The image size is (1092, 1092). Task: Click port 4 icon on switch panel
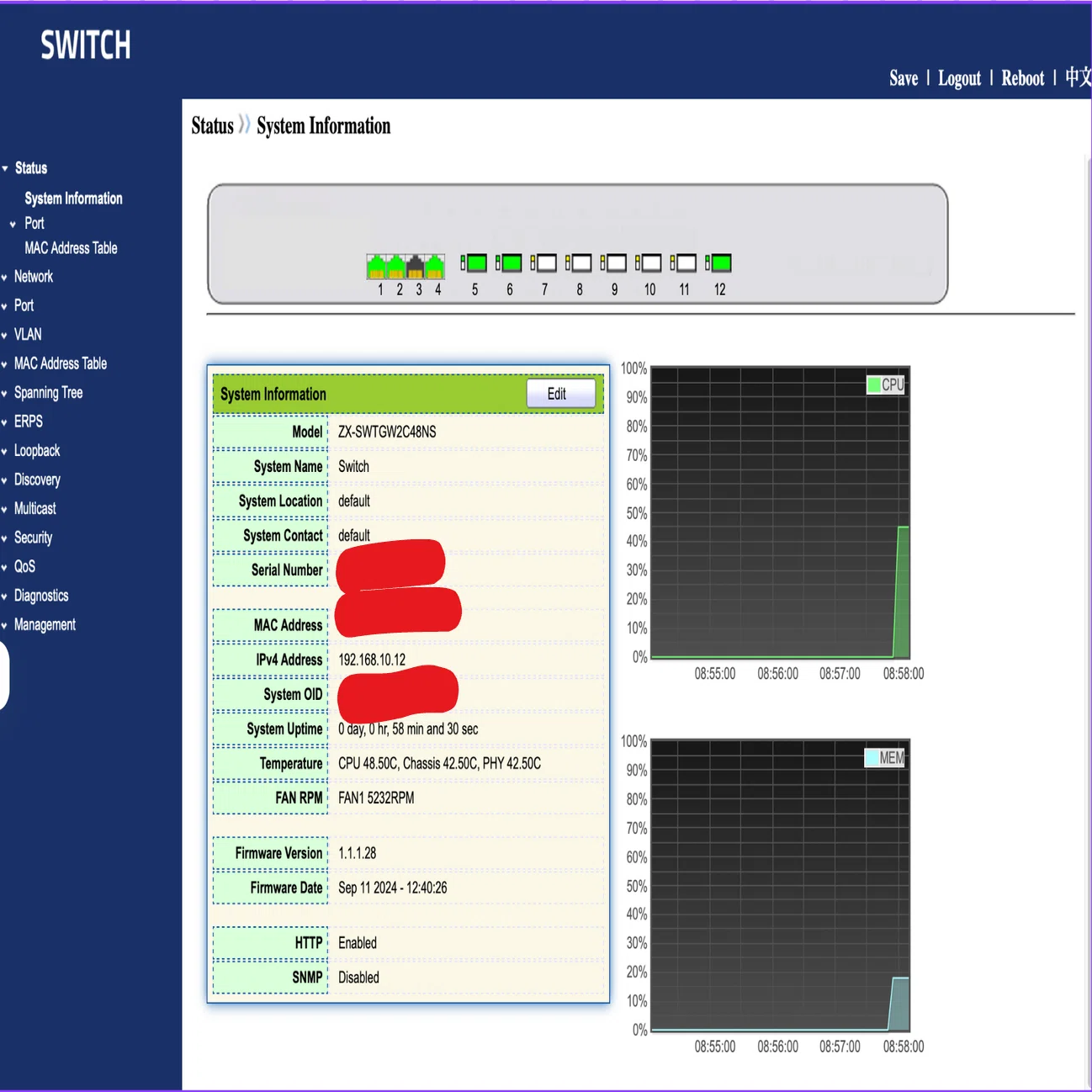click(435, 267)
